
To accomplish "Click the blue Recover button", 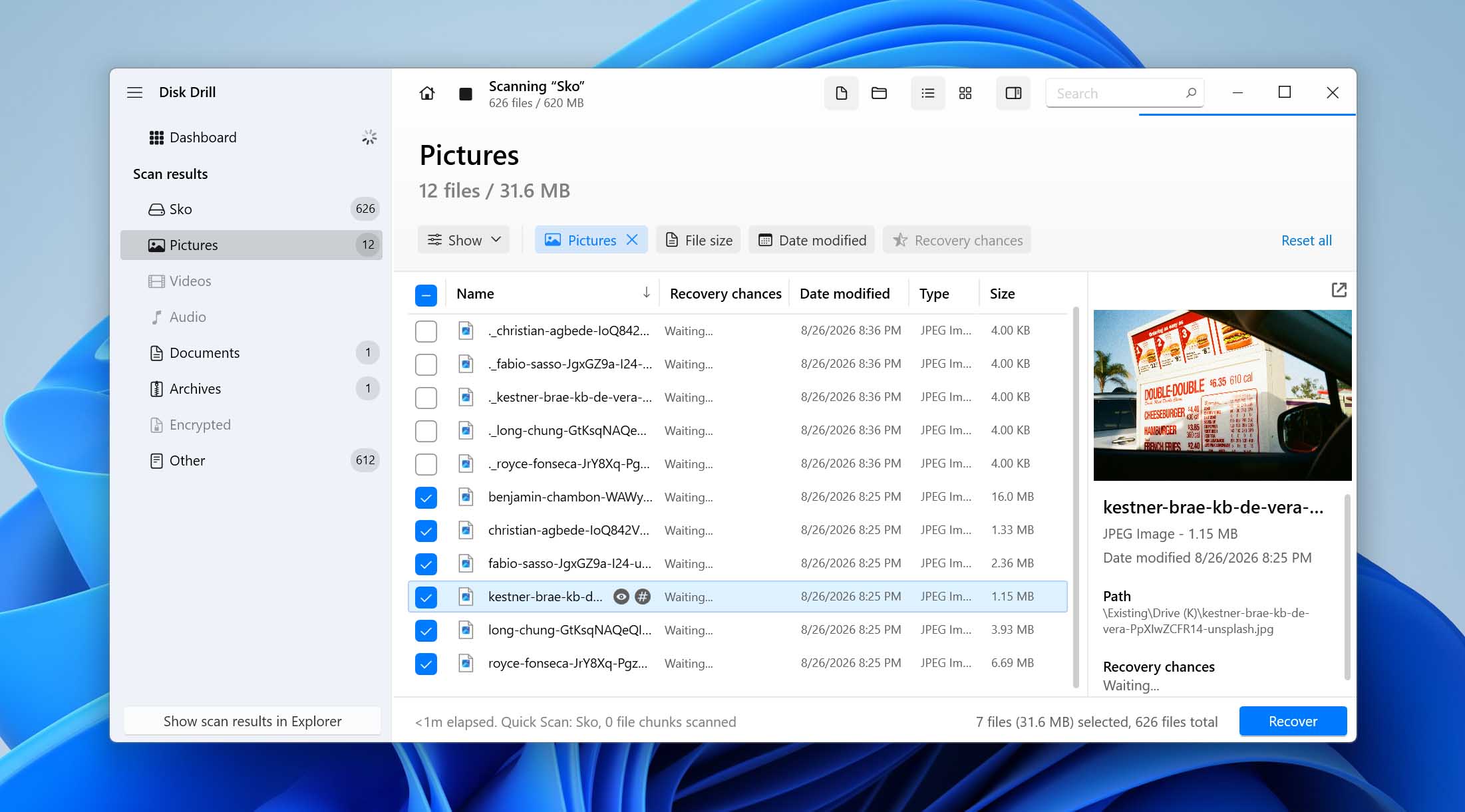I will (1293, 721).
